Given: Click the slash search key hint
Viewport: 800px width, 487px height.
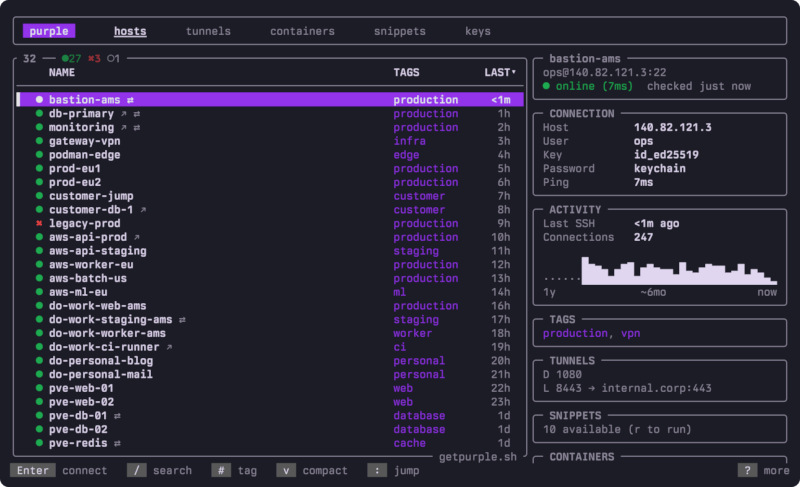Looking at the screenshot, I should (x=136, y=470).
